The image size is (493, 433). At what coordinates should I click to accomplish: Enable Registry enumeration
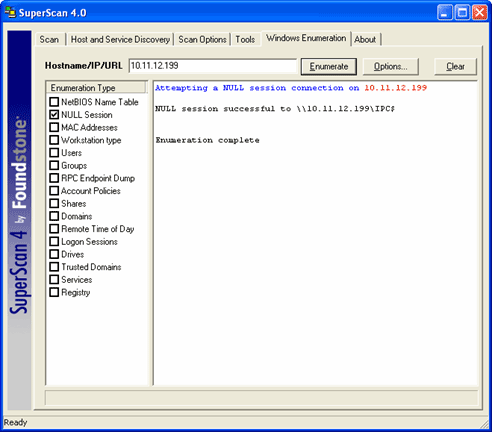coord(54,292)
